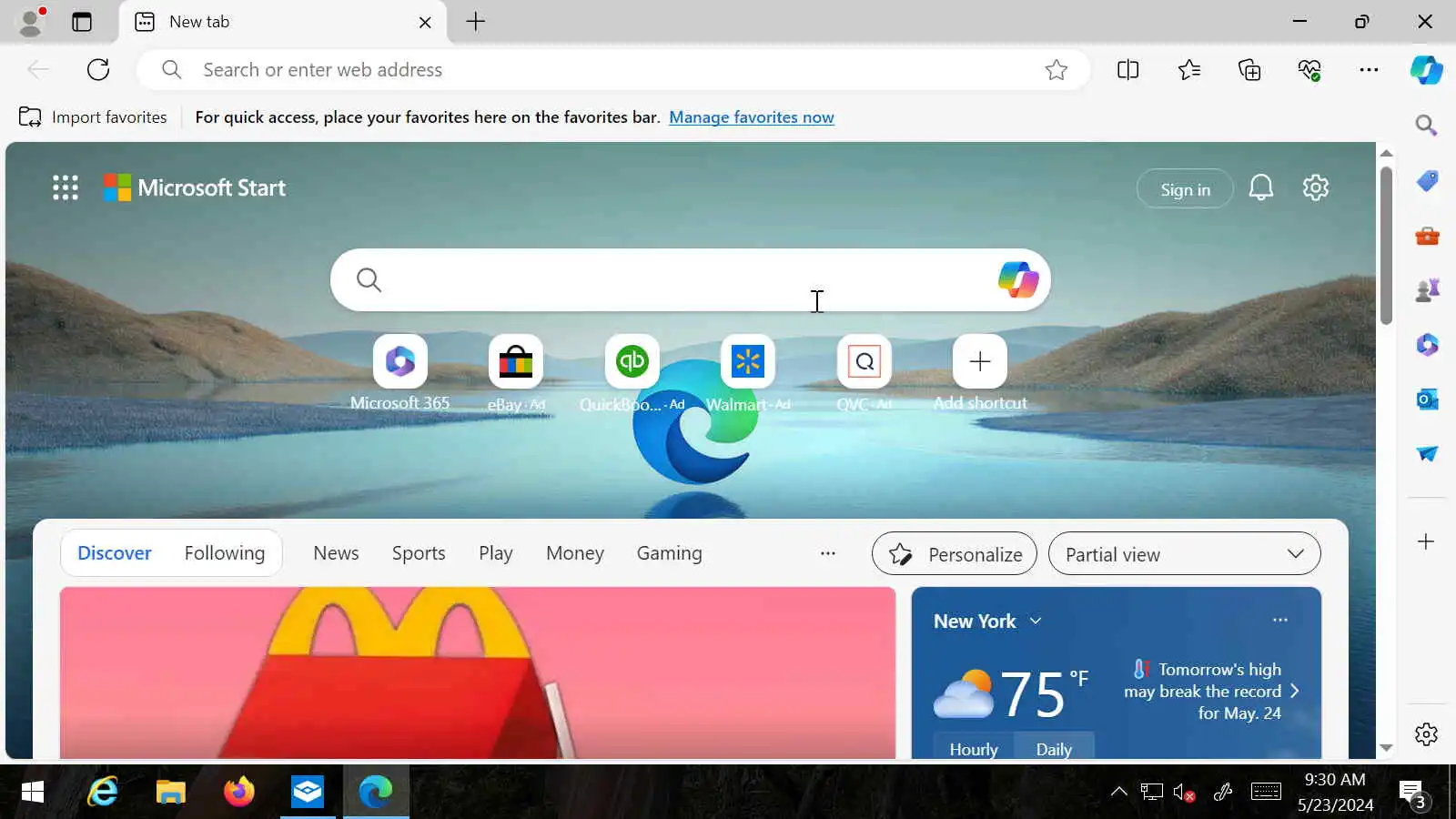Launch Copilot from the toolbar

tap(1426, 70)
